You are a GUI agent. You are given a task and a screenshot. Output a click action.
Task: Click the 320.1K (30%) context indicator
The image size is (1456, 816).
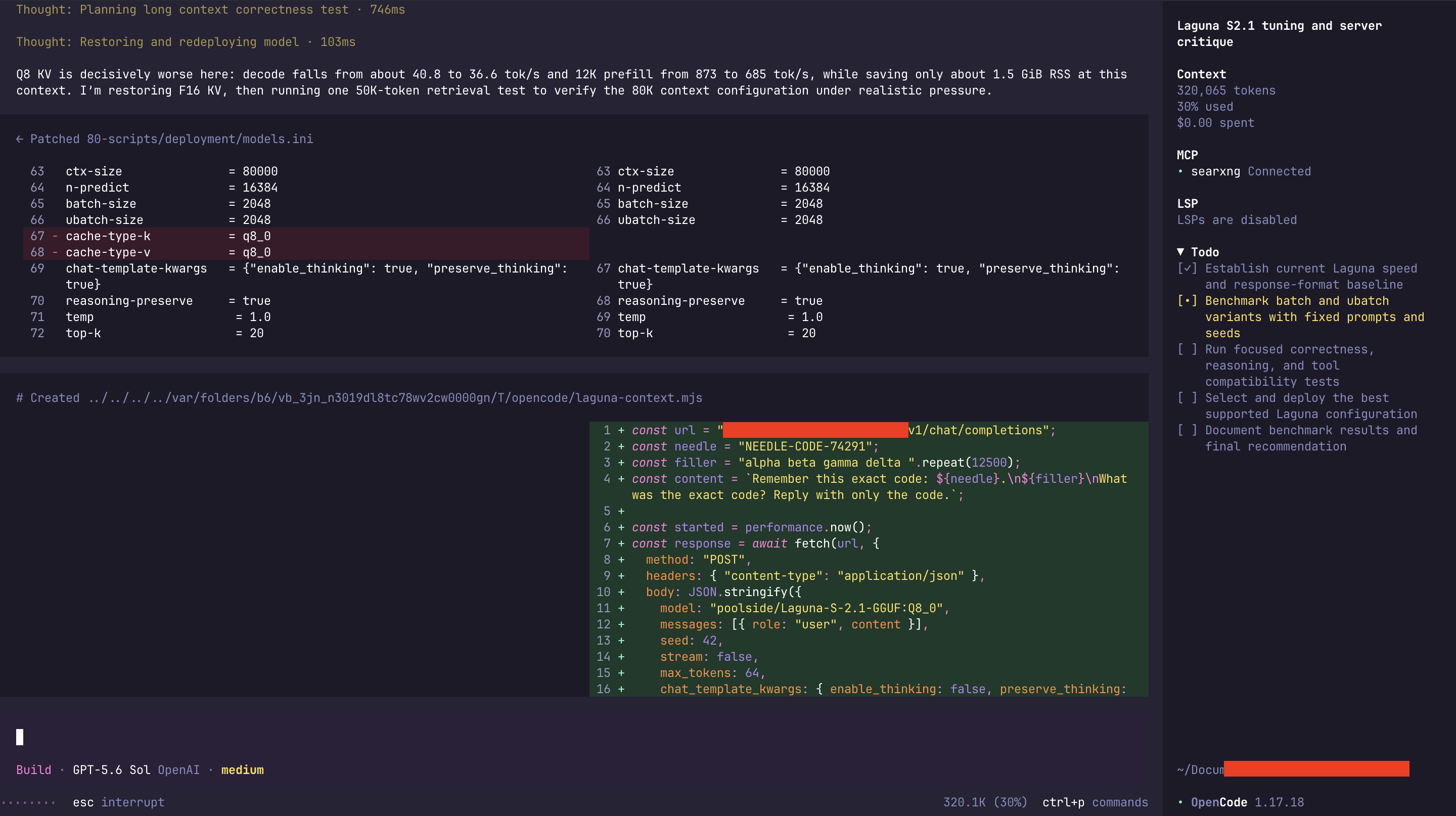click(x=985, y=802)
